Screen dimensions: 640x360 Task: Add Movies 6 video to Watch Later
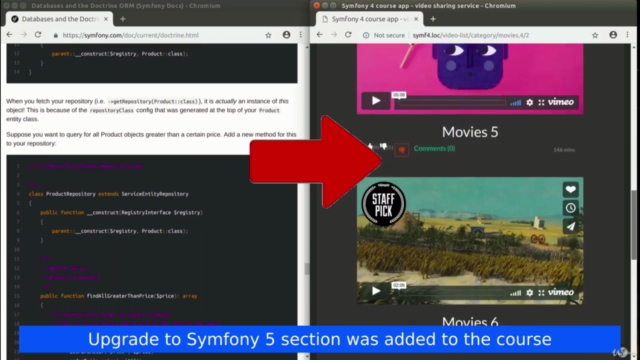[571, 208]
